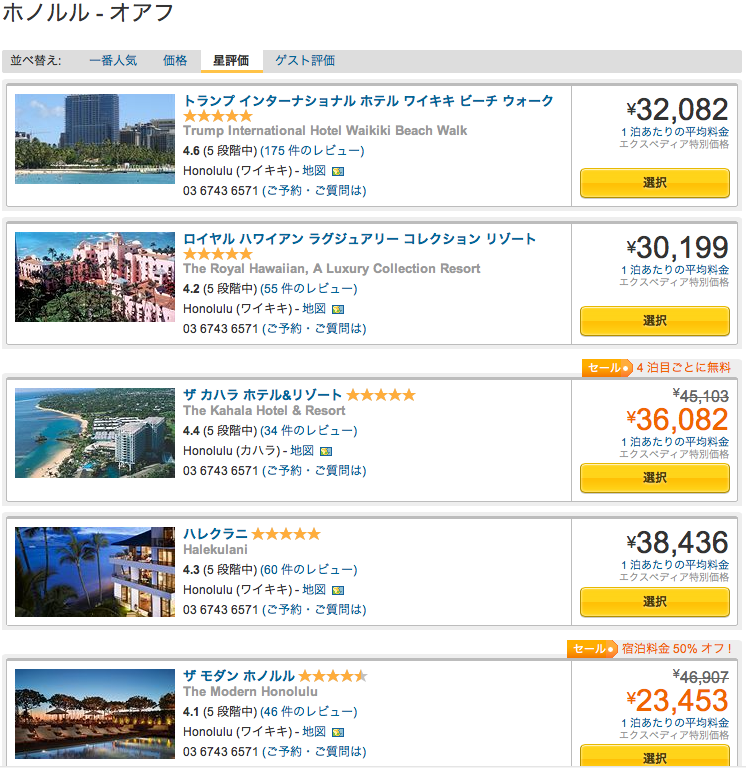
Task: Click star rating of Trump International Hotel
Action: [x=217, y=116]
